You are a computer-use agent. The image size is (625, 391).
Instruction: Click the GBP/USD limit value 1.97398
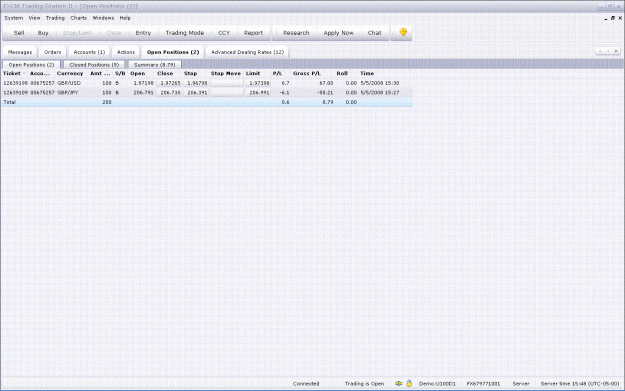(259, 83)
